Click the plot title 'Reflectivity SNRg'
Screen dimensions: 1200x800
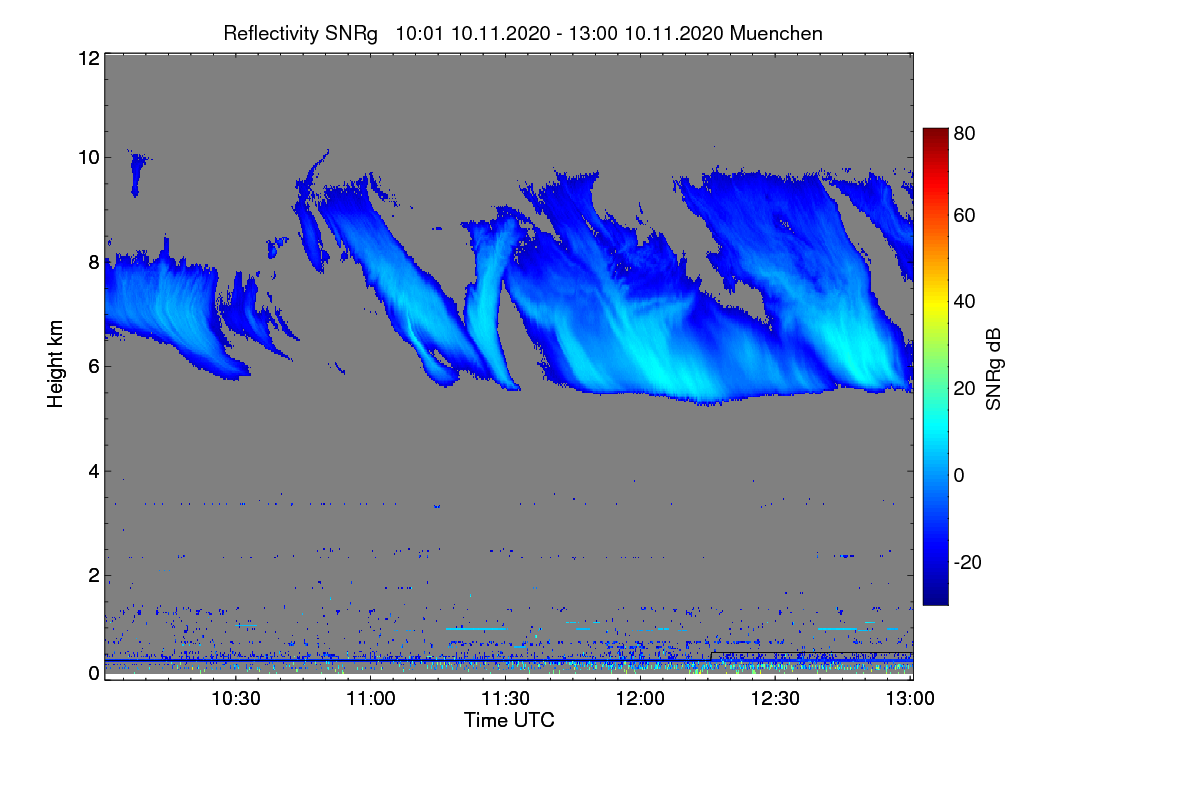tap(300, 33)
